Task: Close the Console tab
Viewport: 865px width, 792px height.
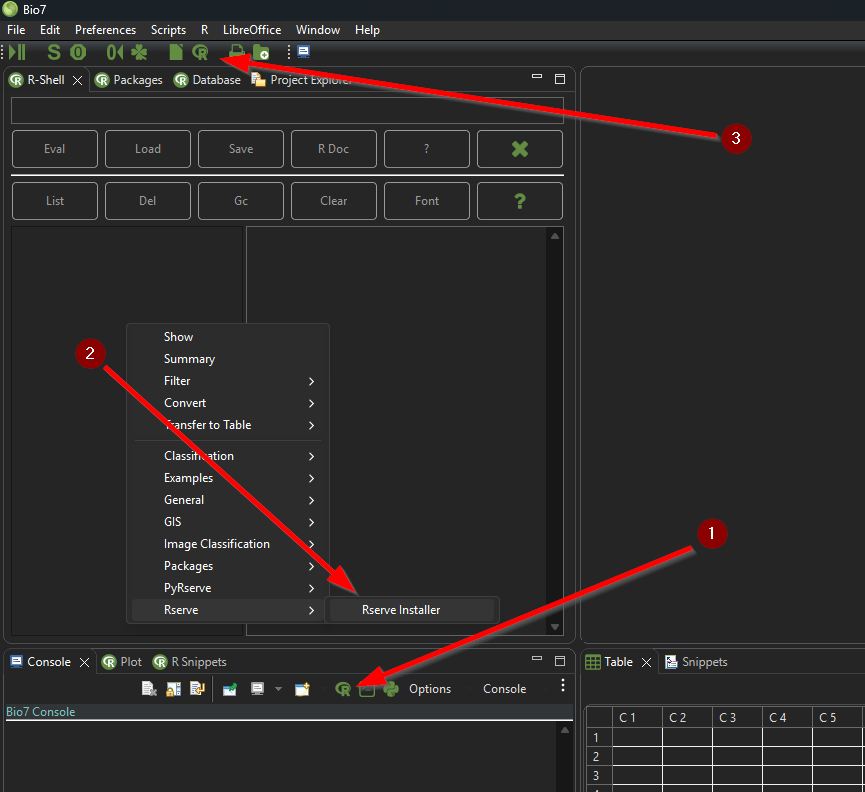Action: coord(84,662)
